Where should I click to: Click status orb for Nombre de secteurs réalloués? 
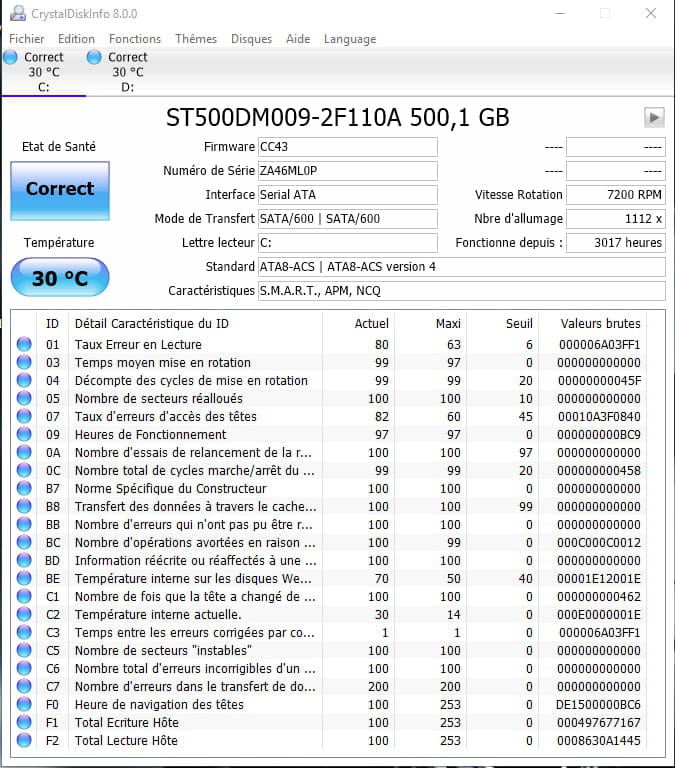click(x=25, y=399)
